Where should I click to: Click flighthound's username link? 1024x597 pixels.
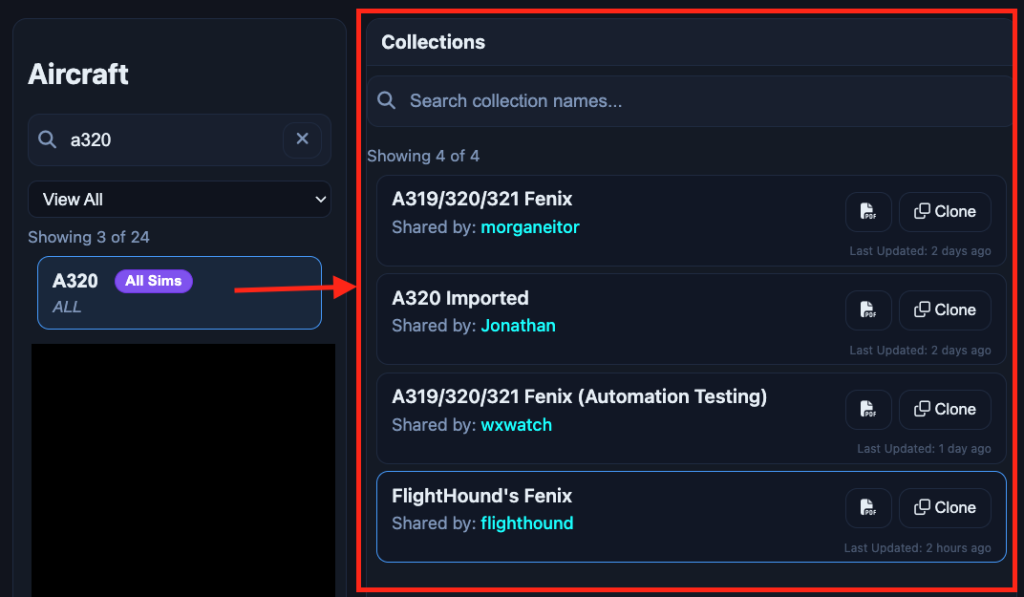point(527,523)
